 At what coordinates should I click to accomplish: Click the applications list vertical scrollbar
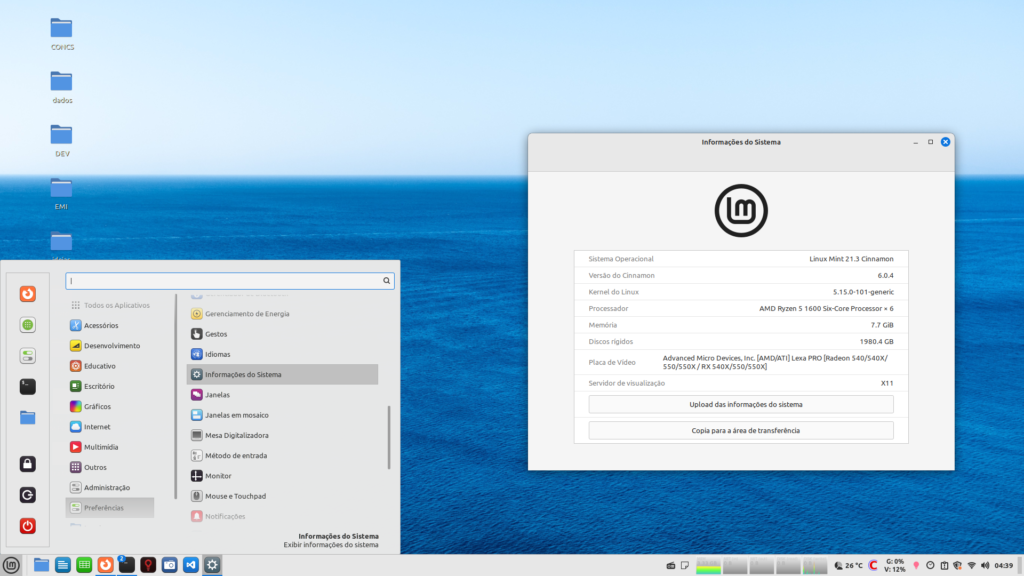point(388,438)
